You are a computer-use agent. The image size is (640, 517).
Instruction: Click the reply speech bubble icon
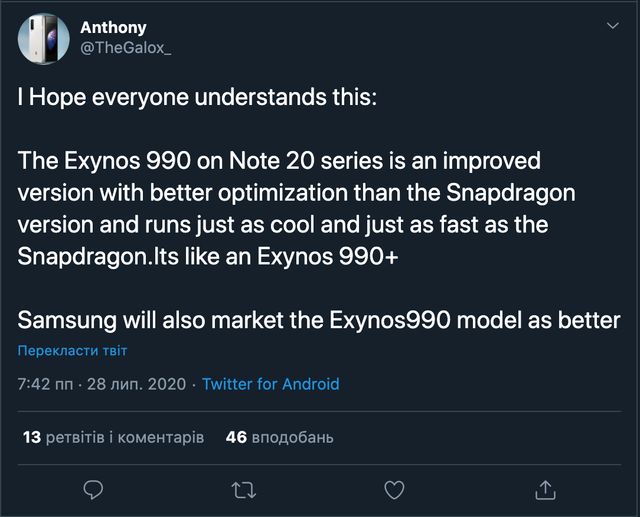tap(93, 489)
